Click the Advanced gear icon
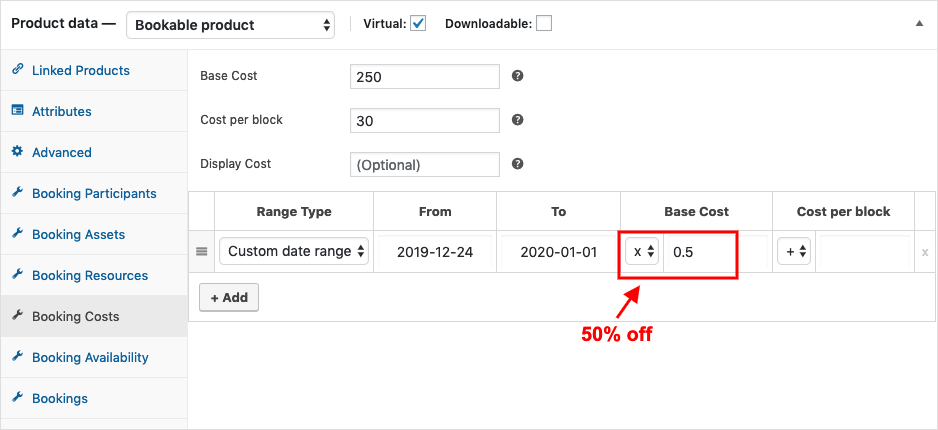 (x=17, y=152)
